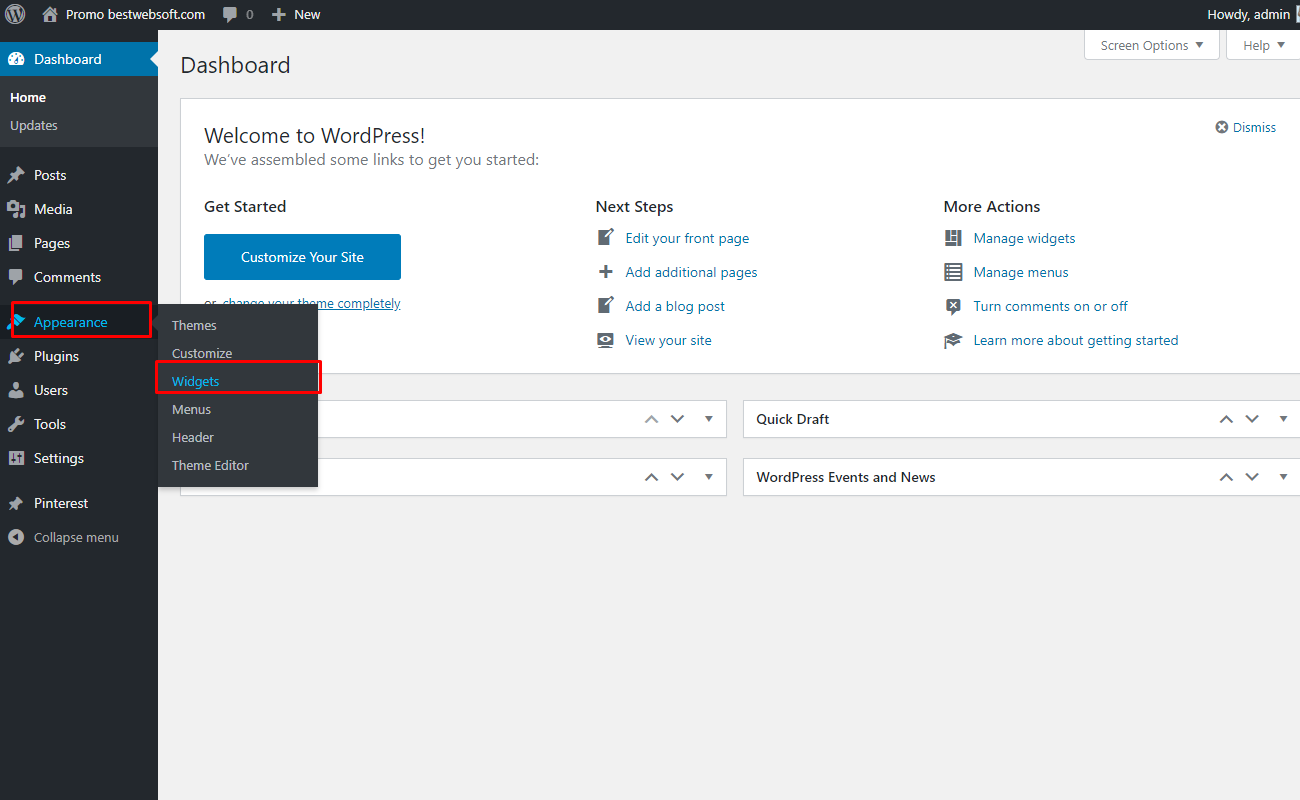Click the list icon beside Manage menus
The image size is (1300, 800).
click(953, 272)
